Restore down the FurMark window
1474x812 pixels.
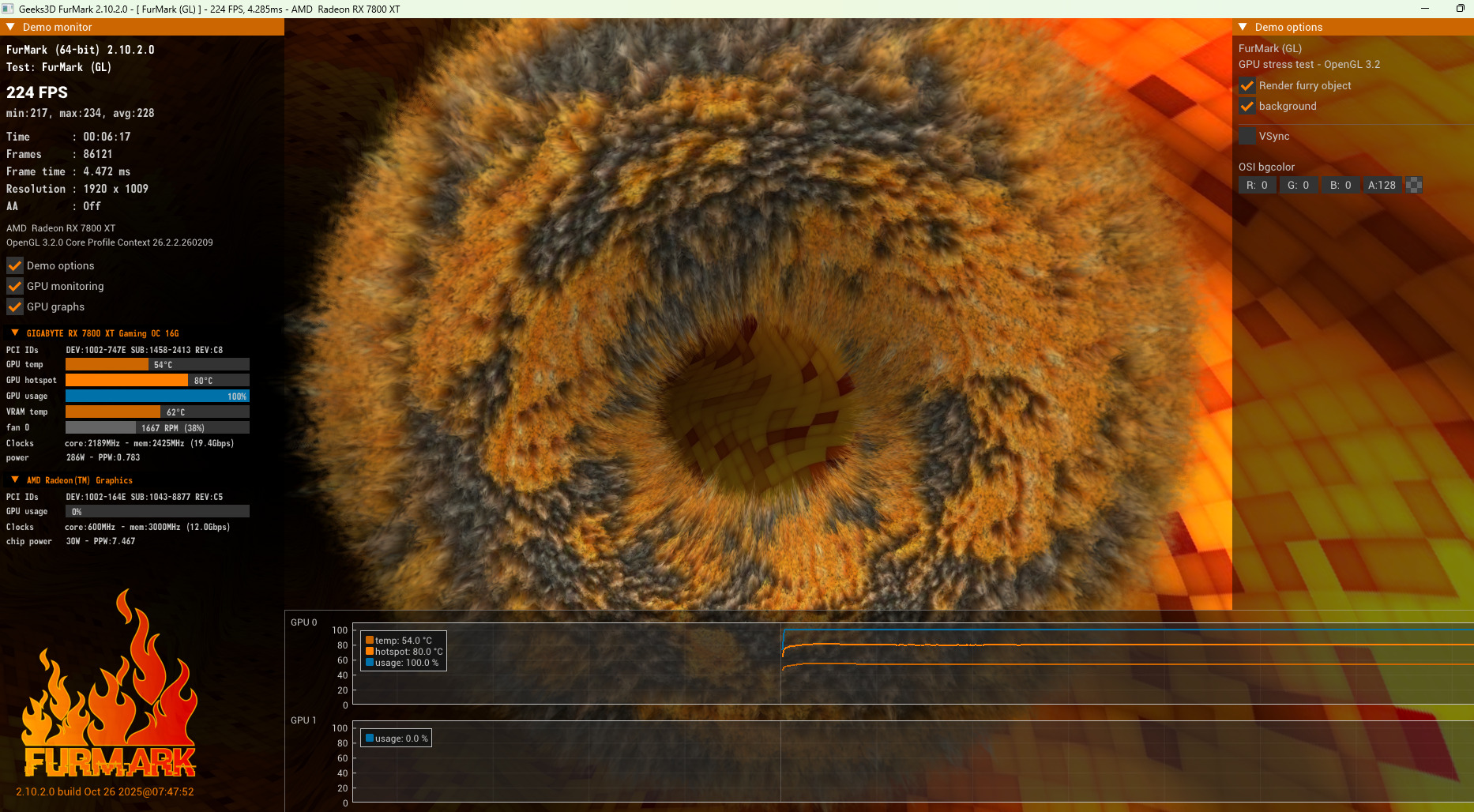(1460, 9)
